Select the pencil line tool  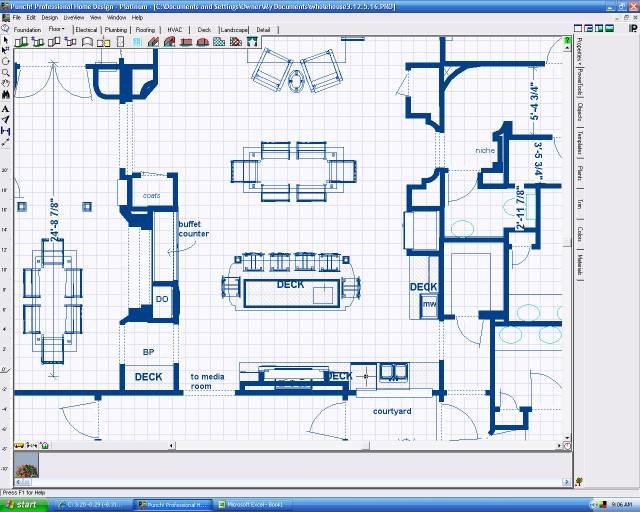(x=5, y=142)
